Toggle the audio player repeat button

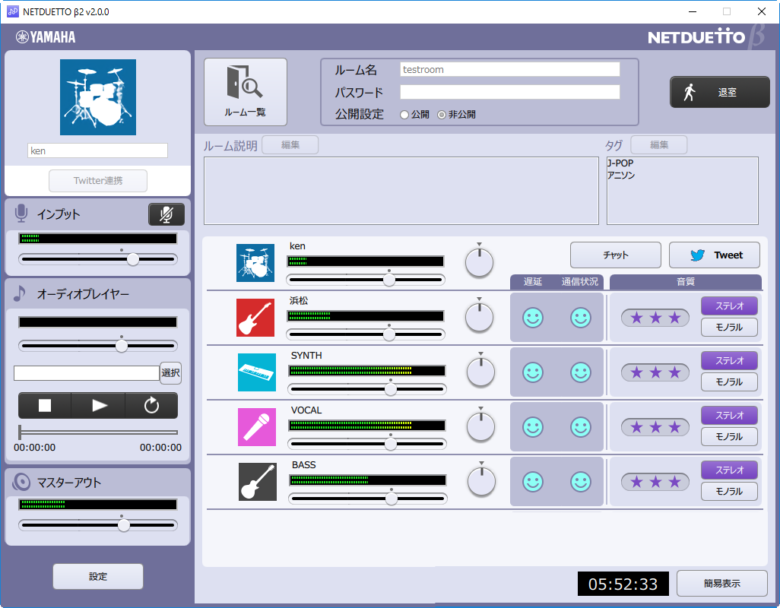coord(151,405)
